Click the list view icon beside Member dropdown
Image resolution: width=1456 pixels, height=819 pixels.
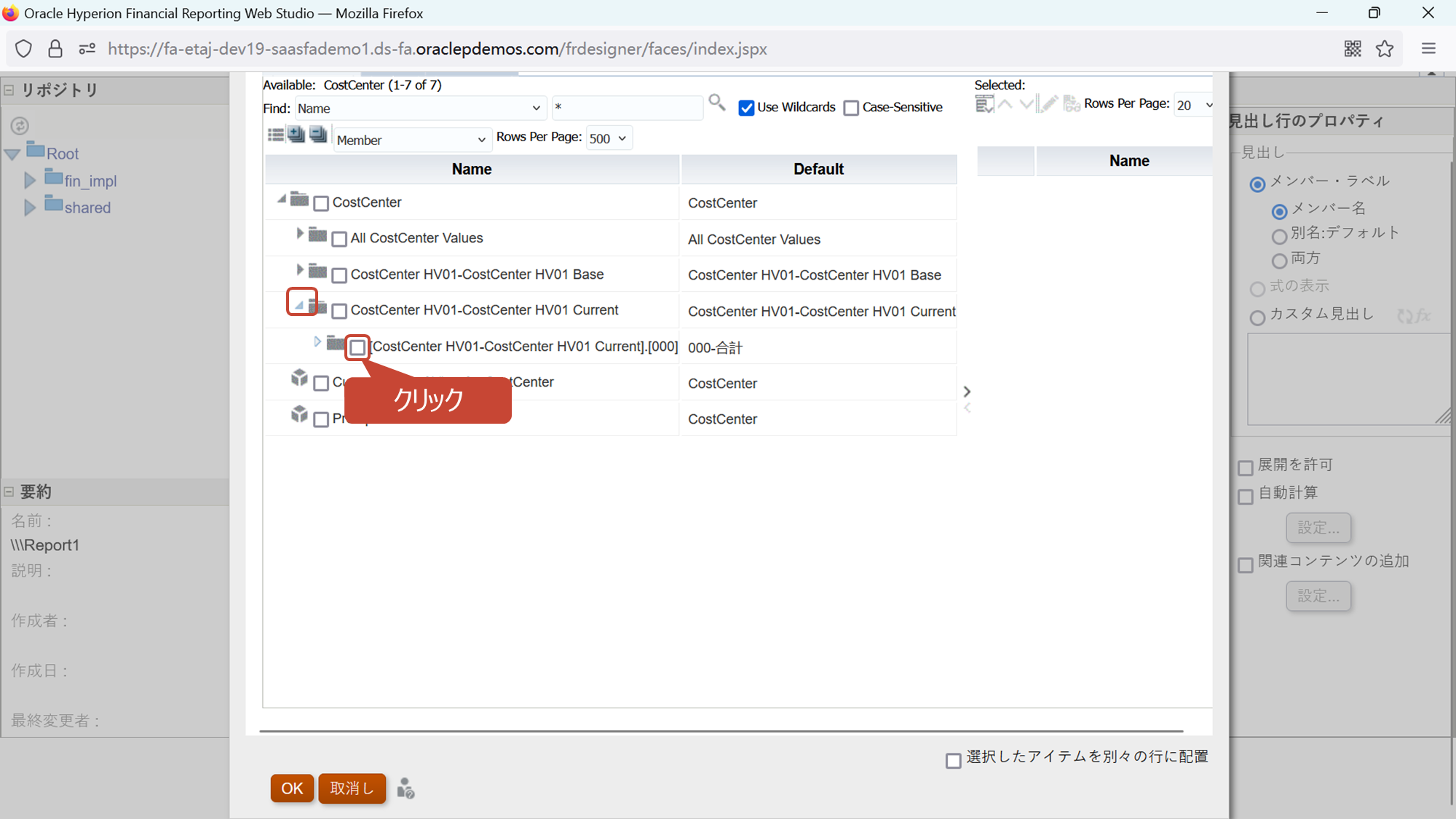click(x=275, y=135)
